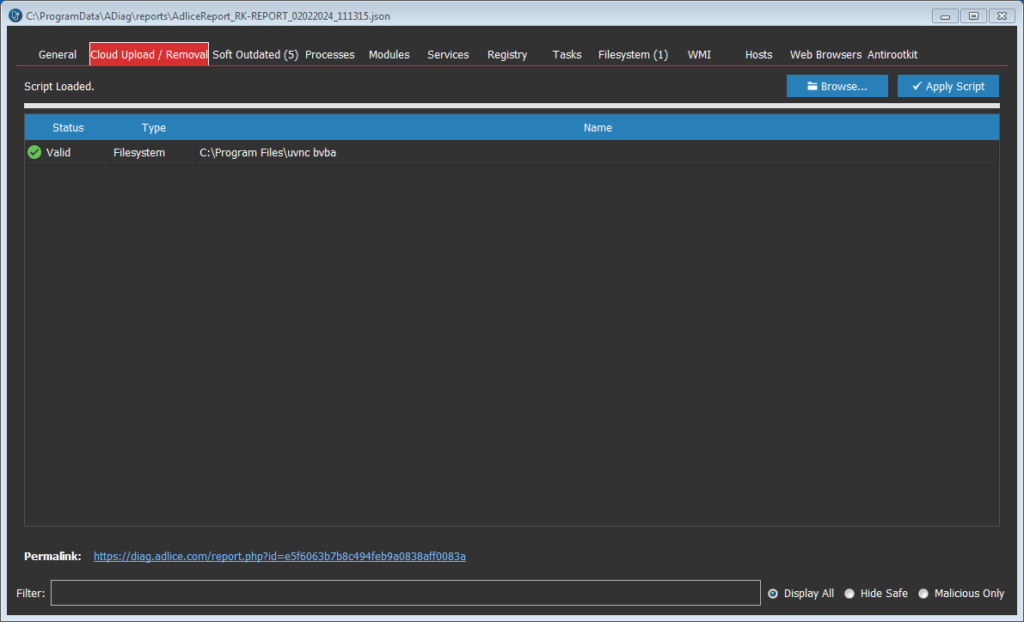Sort by the Name column header
This screenshot has height=622, width=1024.
point(597,128)
